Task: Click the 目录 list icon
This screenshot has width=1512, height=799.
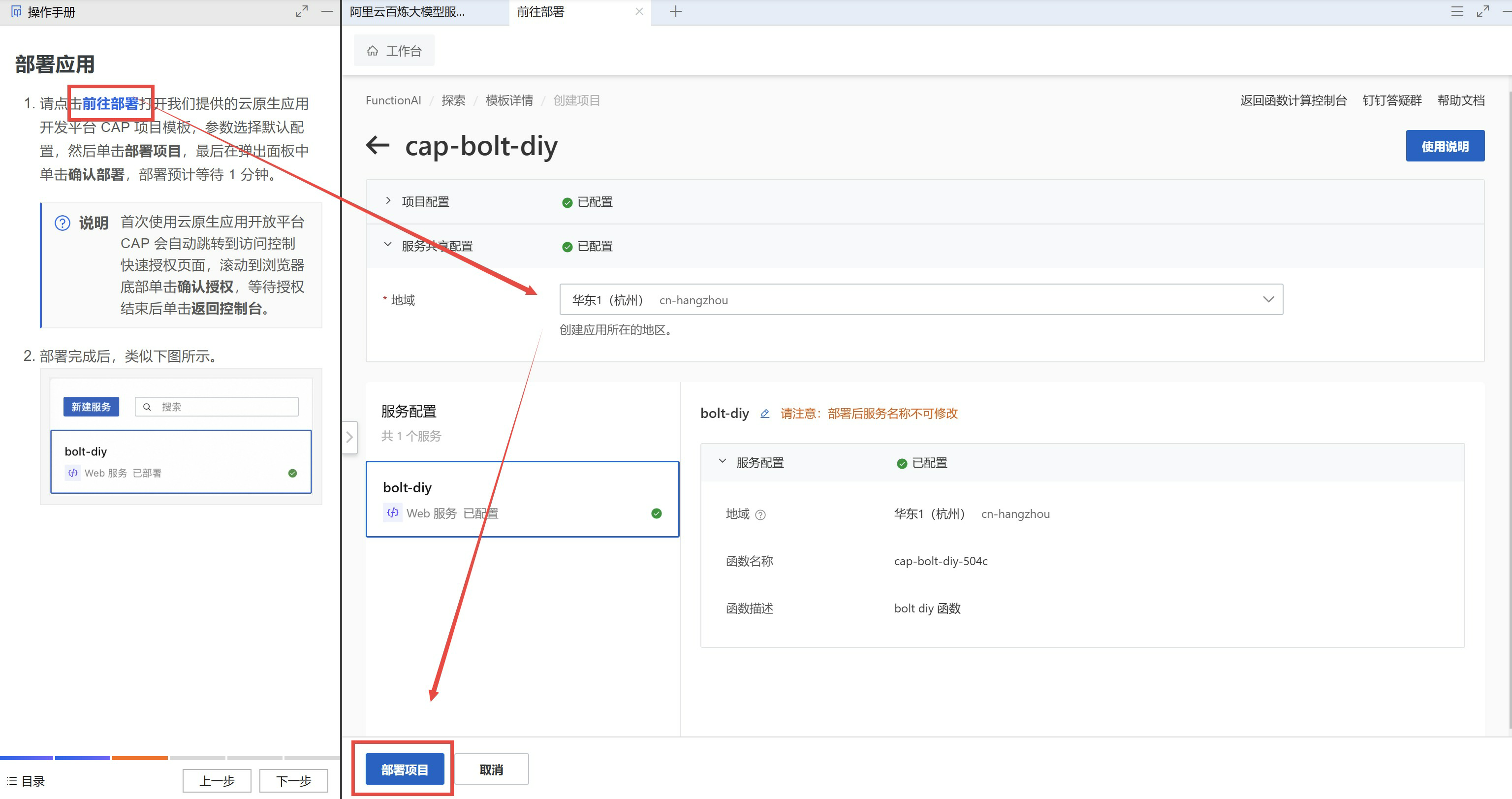Action: click(x=12, y=781)
